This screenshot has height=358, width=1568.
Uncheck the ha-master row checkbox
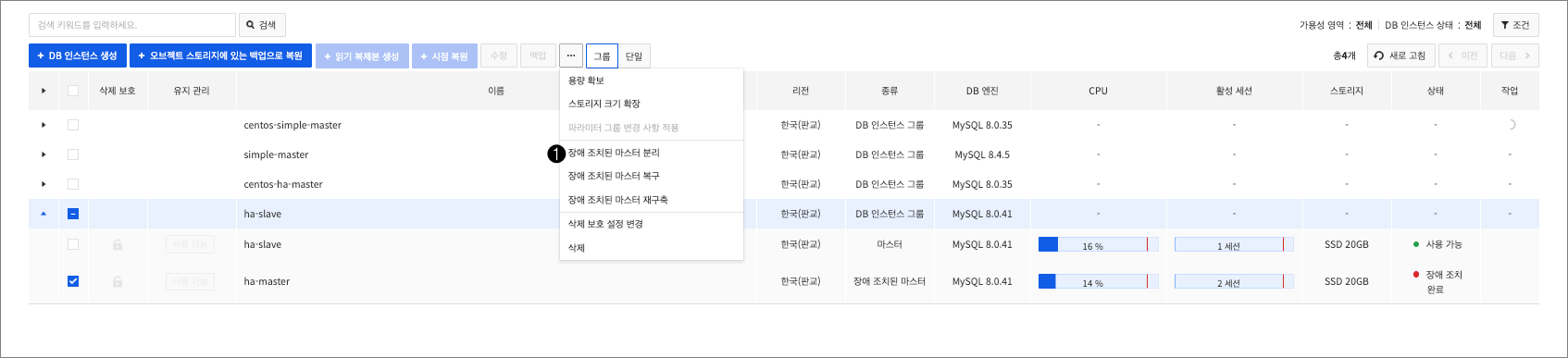[x=73, y=281]
